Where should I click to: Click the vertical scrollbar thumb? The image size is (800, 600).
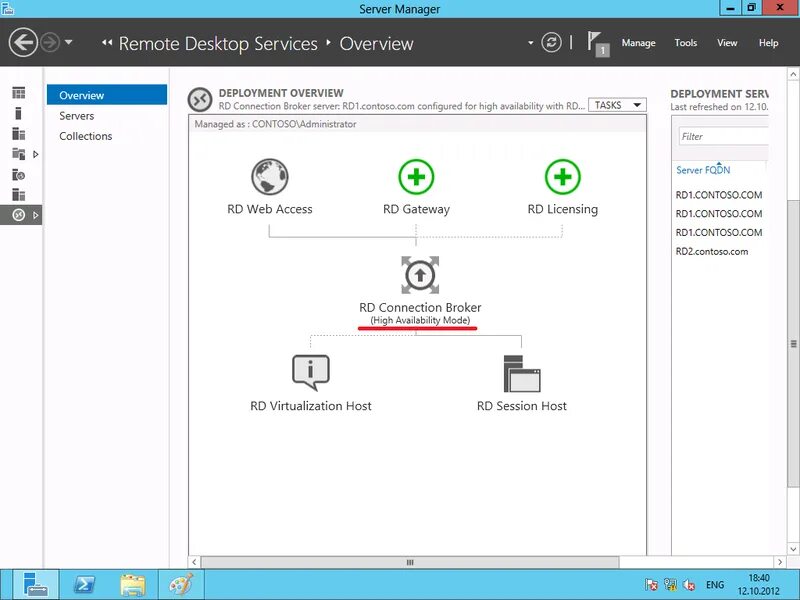793,344
